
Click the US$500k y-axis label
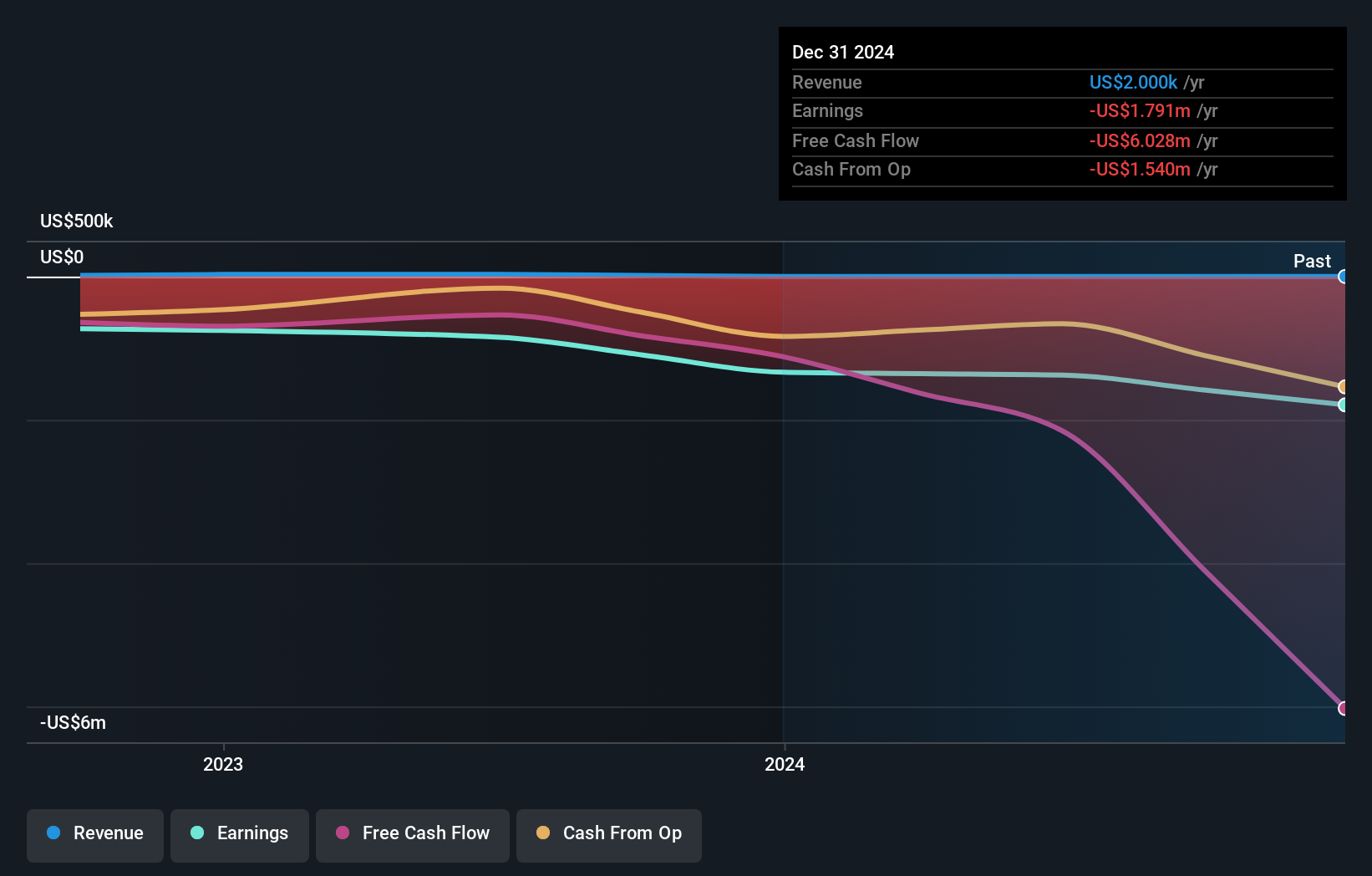77,221
